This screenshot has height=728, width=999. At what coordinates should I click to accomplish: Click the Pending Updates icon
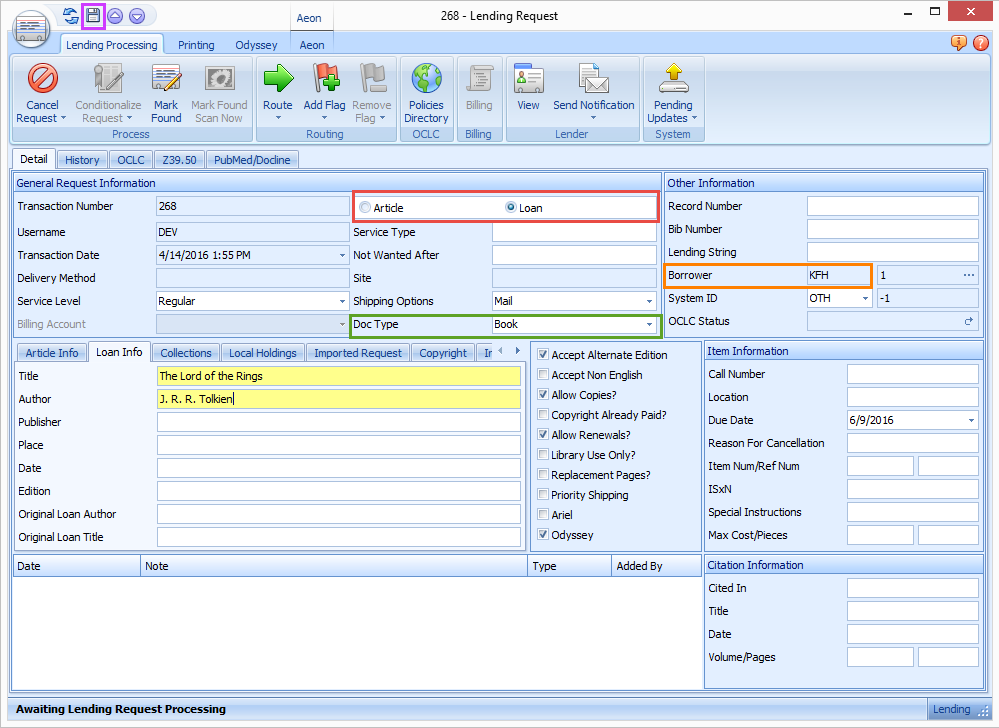point(673,78)
